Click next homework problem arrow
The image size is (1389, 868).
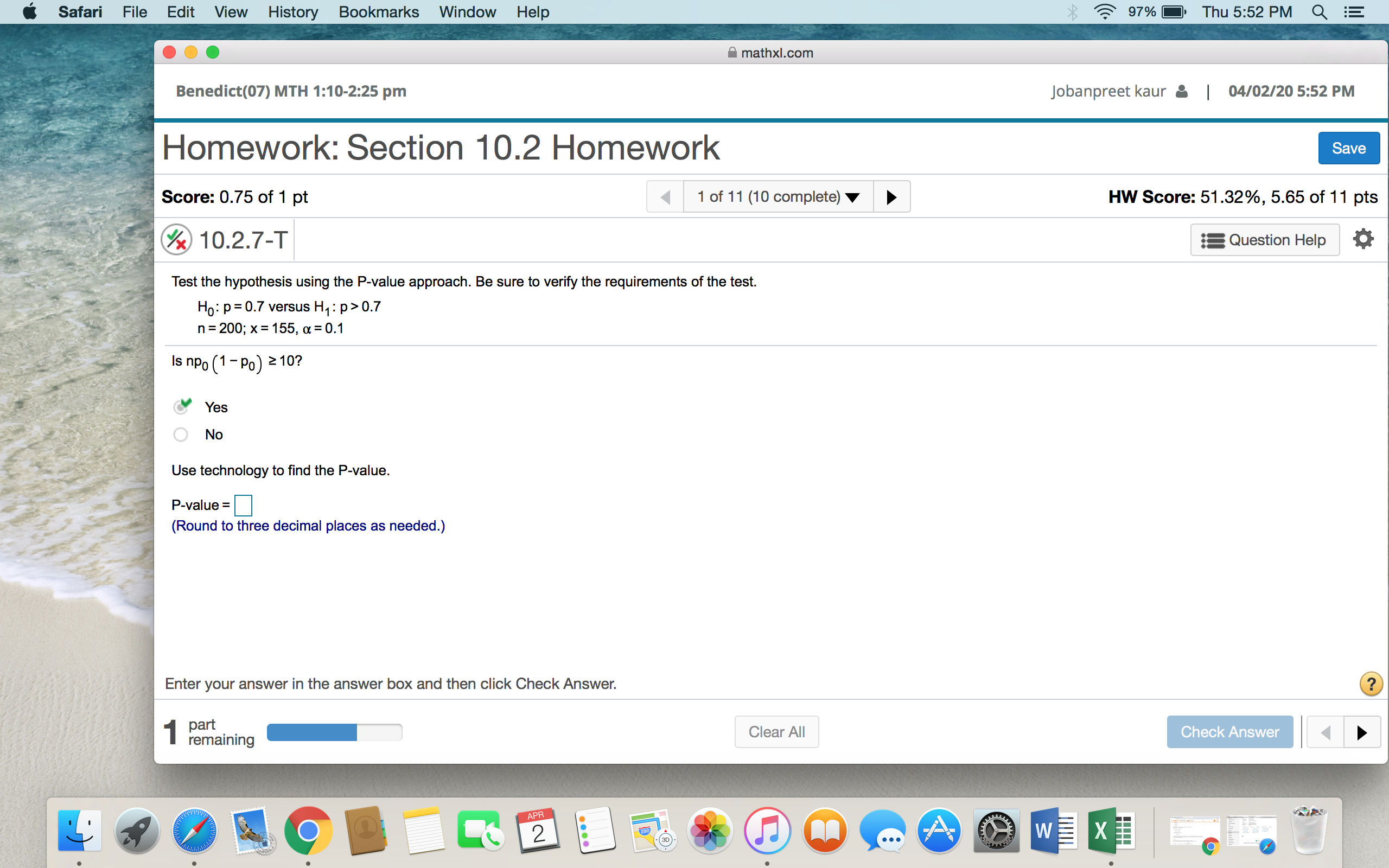click(893, 196)
